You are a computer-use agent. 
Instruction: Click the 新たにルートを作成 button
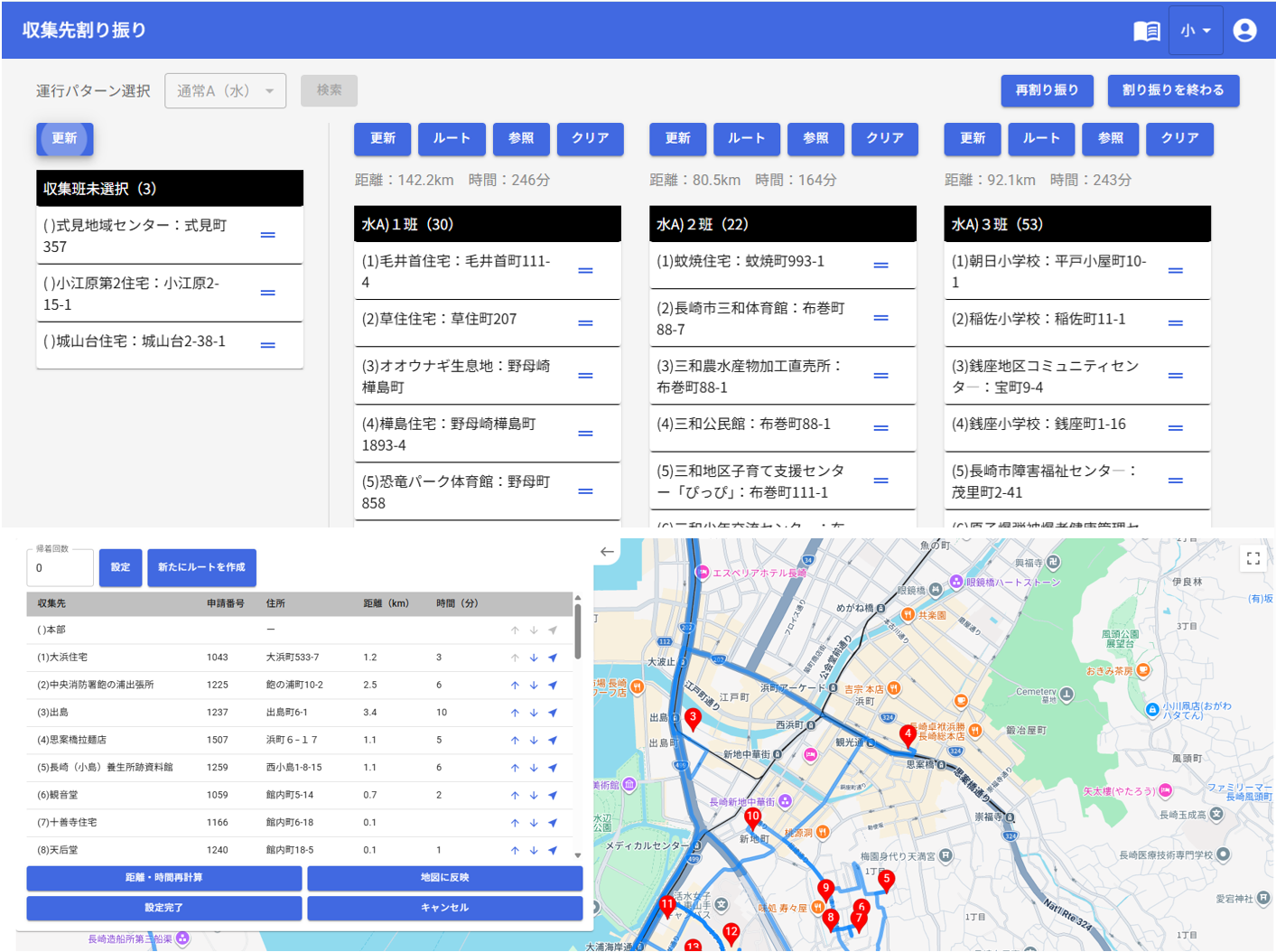[201, 567]
